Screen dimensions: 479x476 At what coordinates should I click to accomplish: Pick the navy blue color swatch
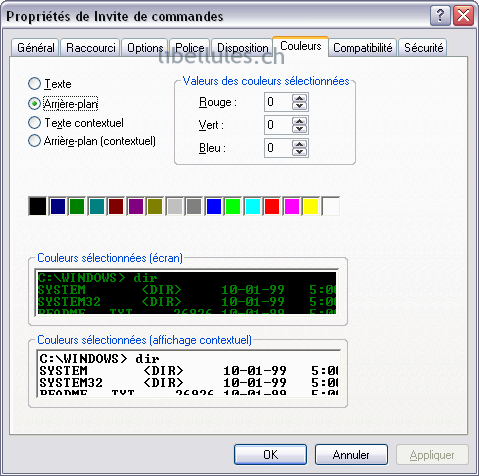click(x=57, y=206)
